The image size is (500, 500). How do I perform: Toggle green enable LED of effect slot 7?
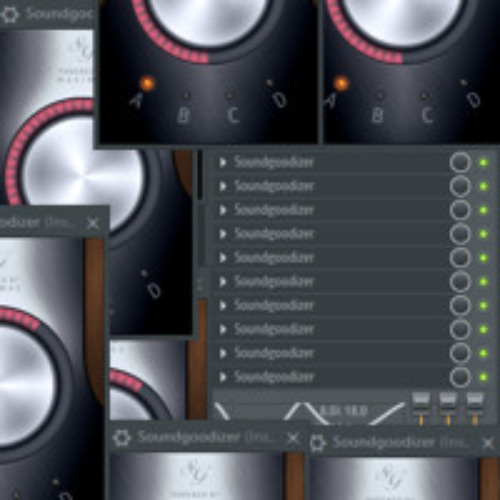483,306
